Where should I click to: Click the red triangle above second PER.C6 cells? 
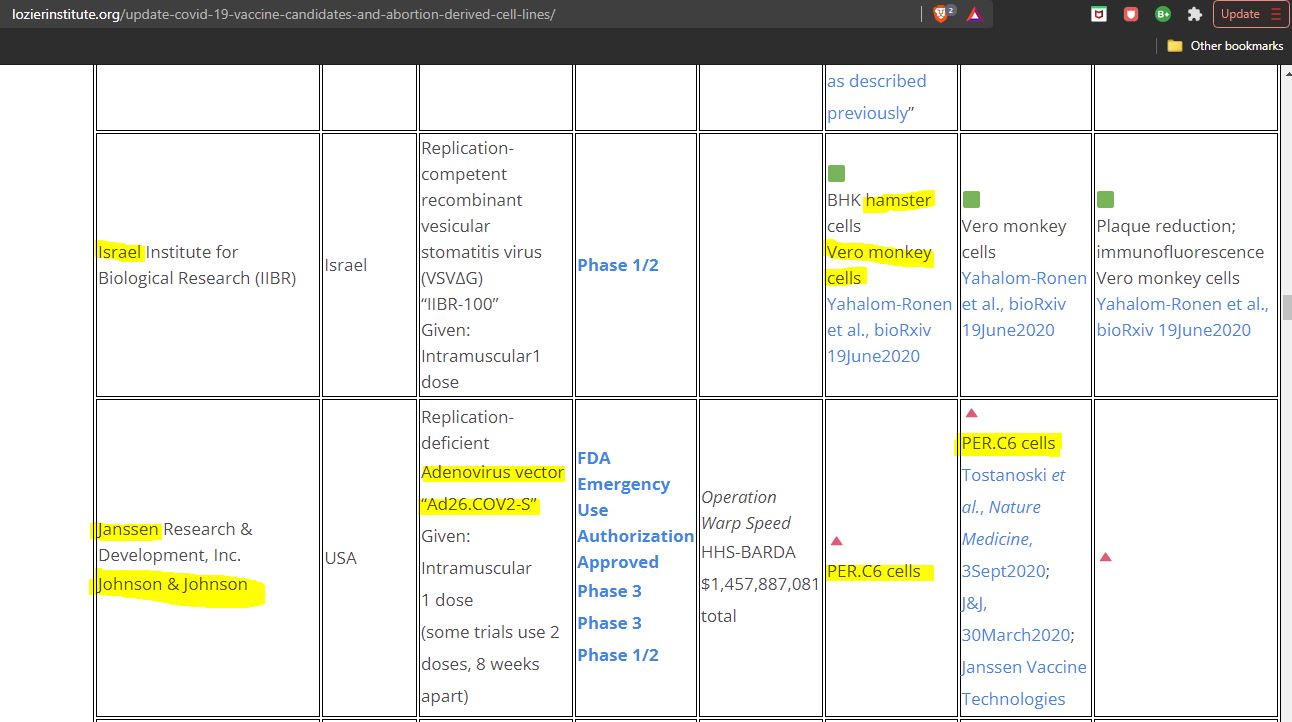(971, 413)
